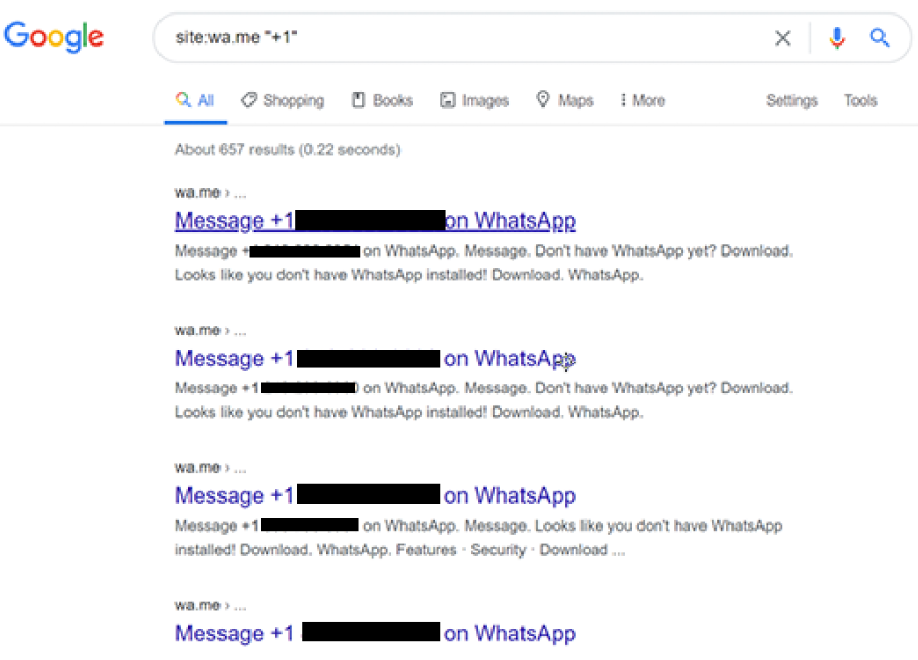Submit search with magnifying glass icon

click(879, 38)
